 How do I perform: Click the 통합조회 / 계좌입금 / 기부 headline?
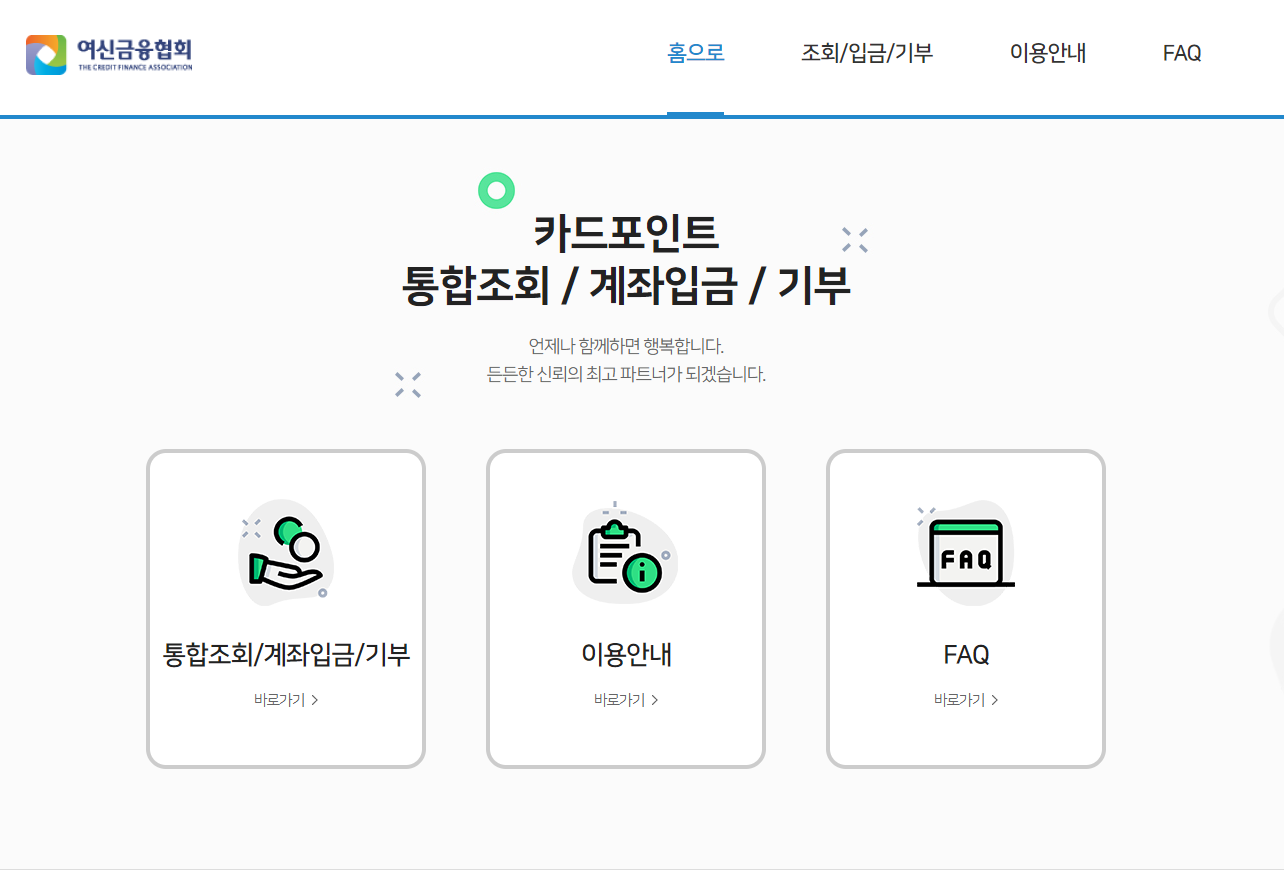pyautogui.click(x=626, y=287)
